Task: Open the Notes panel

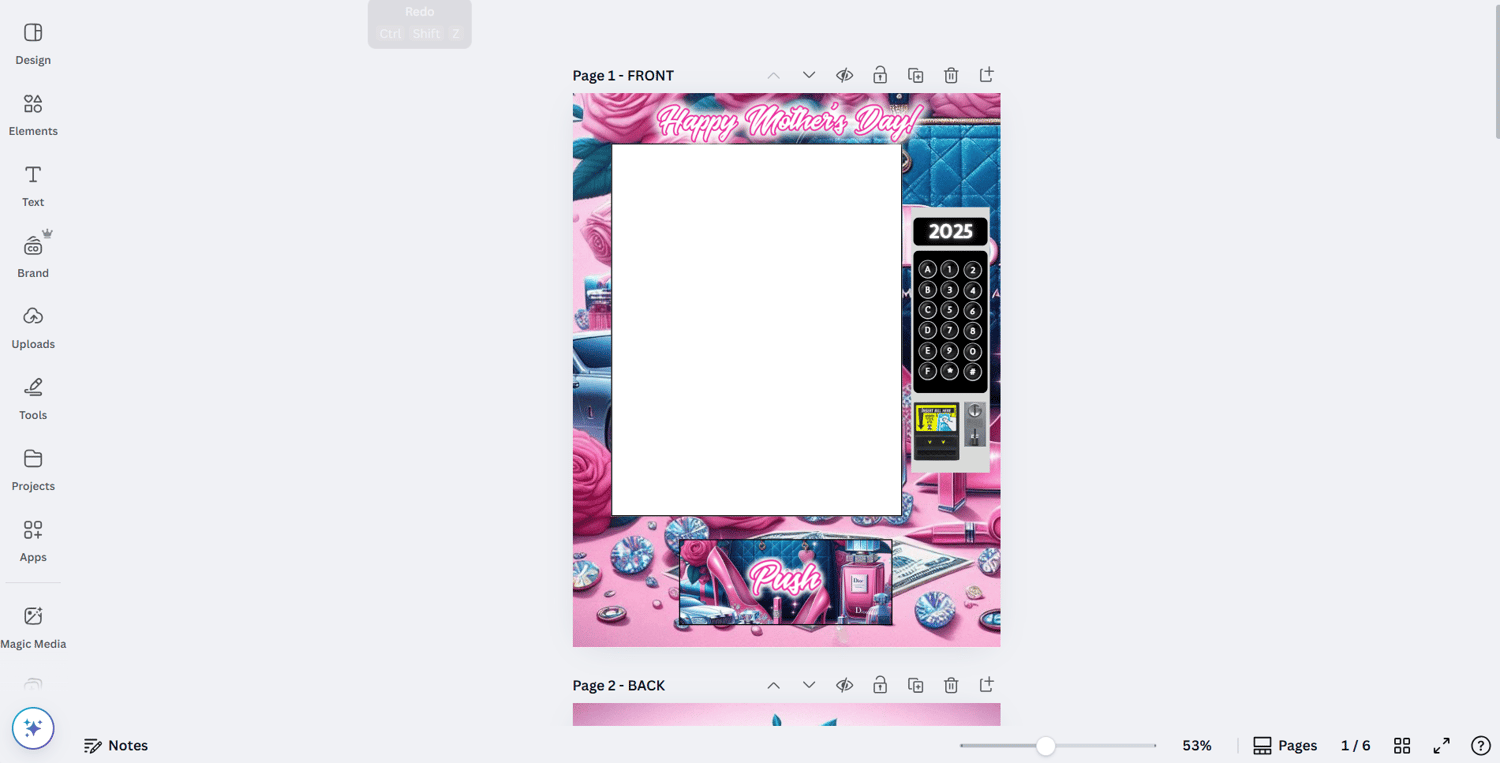Action: point(116,745)
